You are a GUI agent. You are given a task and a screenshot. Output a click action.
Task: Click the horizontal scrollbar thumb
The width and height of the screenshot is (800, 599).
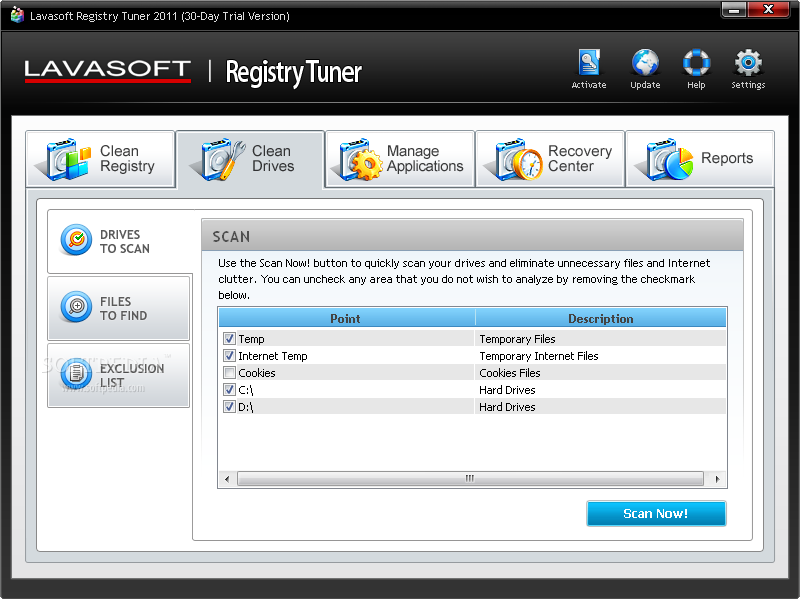470,479
